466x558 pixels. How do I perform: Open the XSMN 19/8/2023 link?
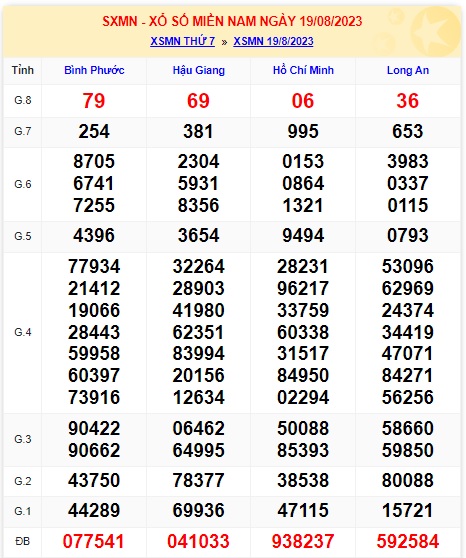pyautogui.click(x=273, y=41)
